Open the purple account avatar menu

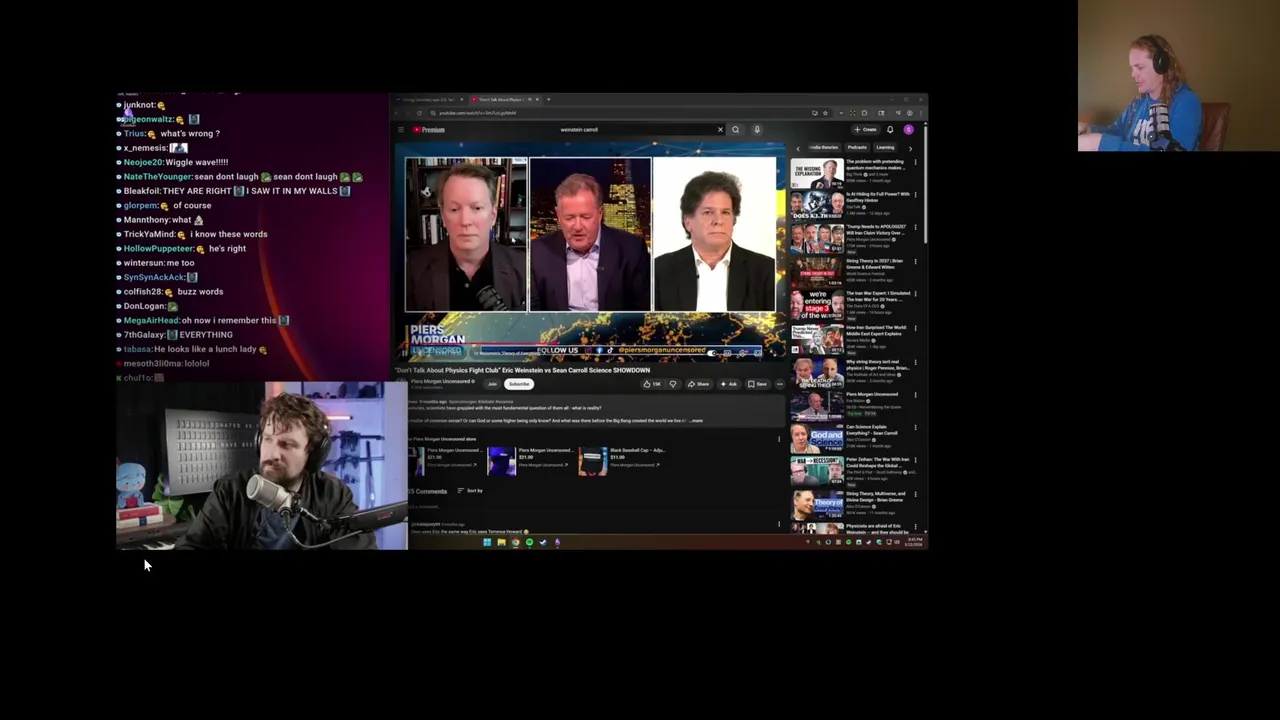click(909, 130)
